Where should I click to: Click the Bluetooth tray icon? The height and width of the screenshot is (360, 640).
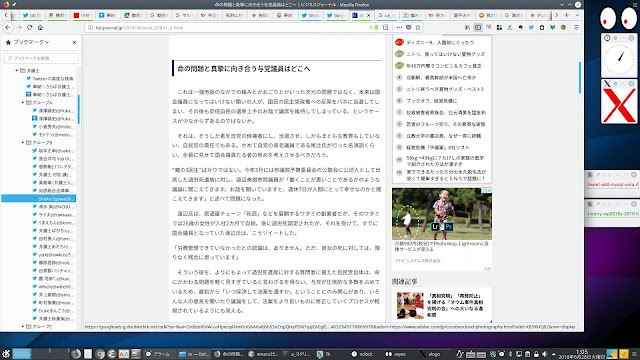tap(510, 354)
